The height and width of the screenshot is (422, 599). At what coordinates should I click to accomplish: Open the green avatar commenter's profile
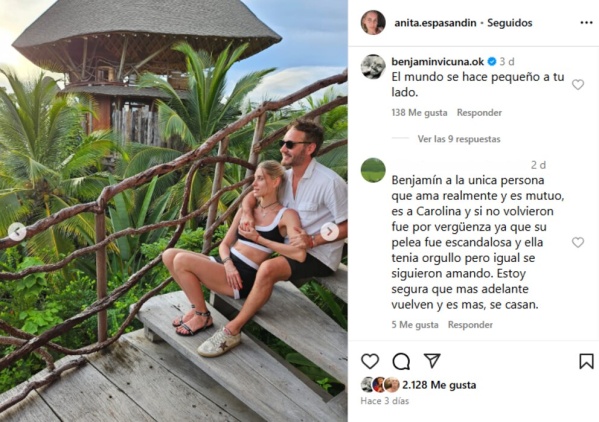(x=373, y=170)
